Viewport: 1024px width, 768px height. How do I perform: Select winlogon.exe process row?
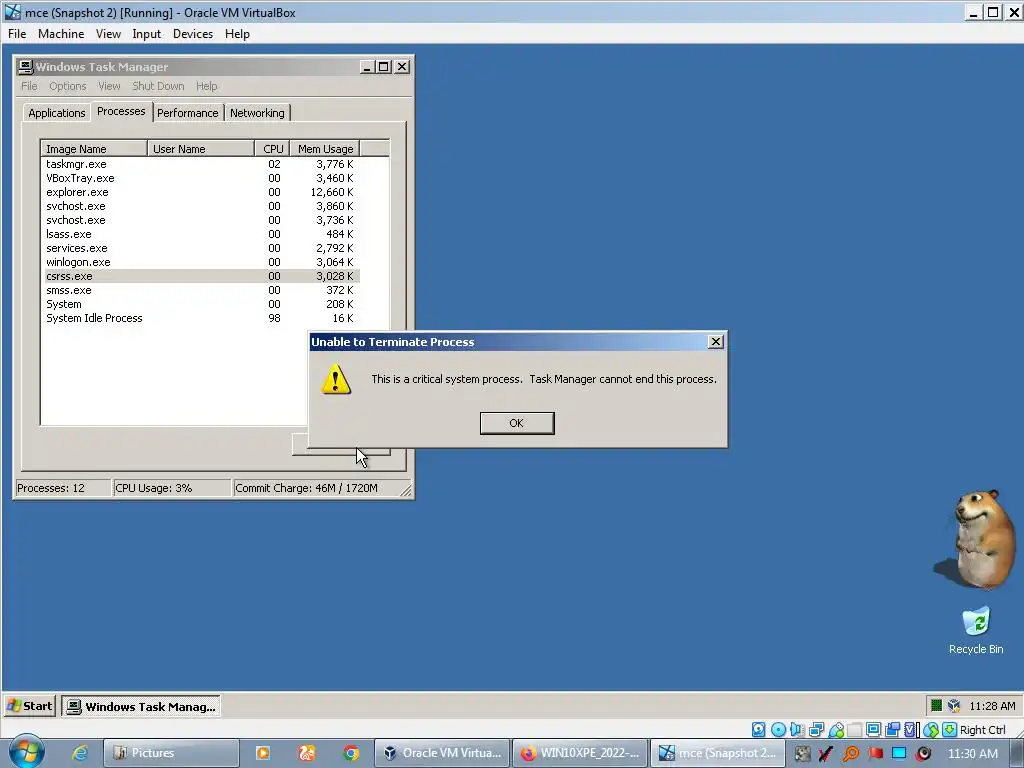tap(200, 262)
